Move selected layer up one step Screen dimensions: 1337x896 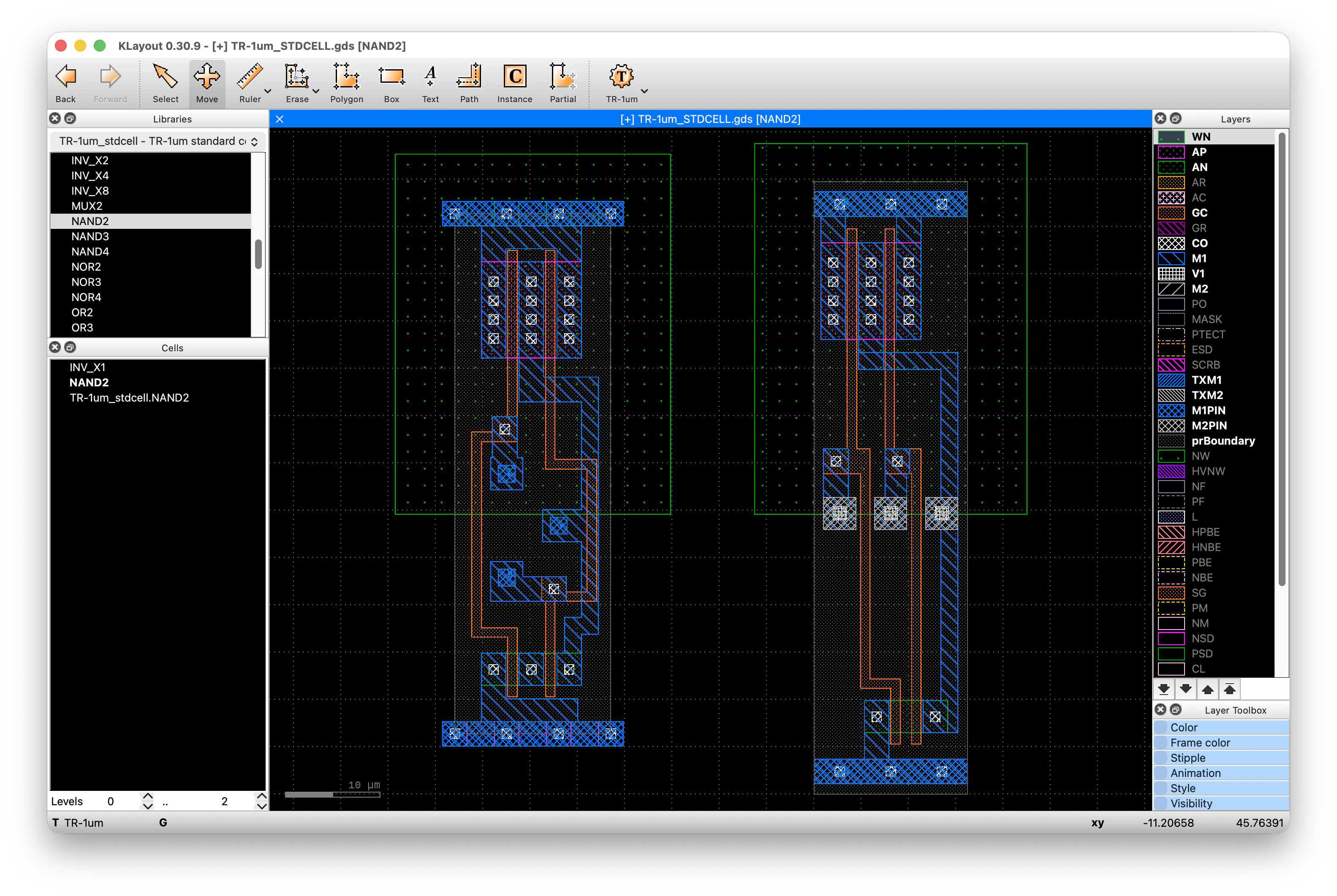point(1207,689)
